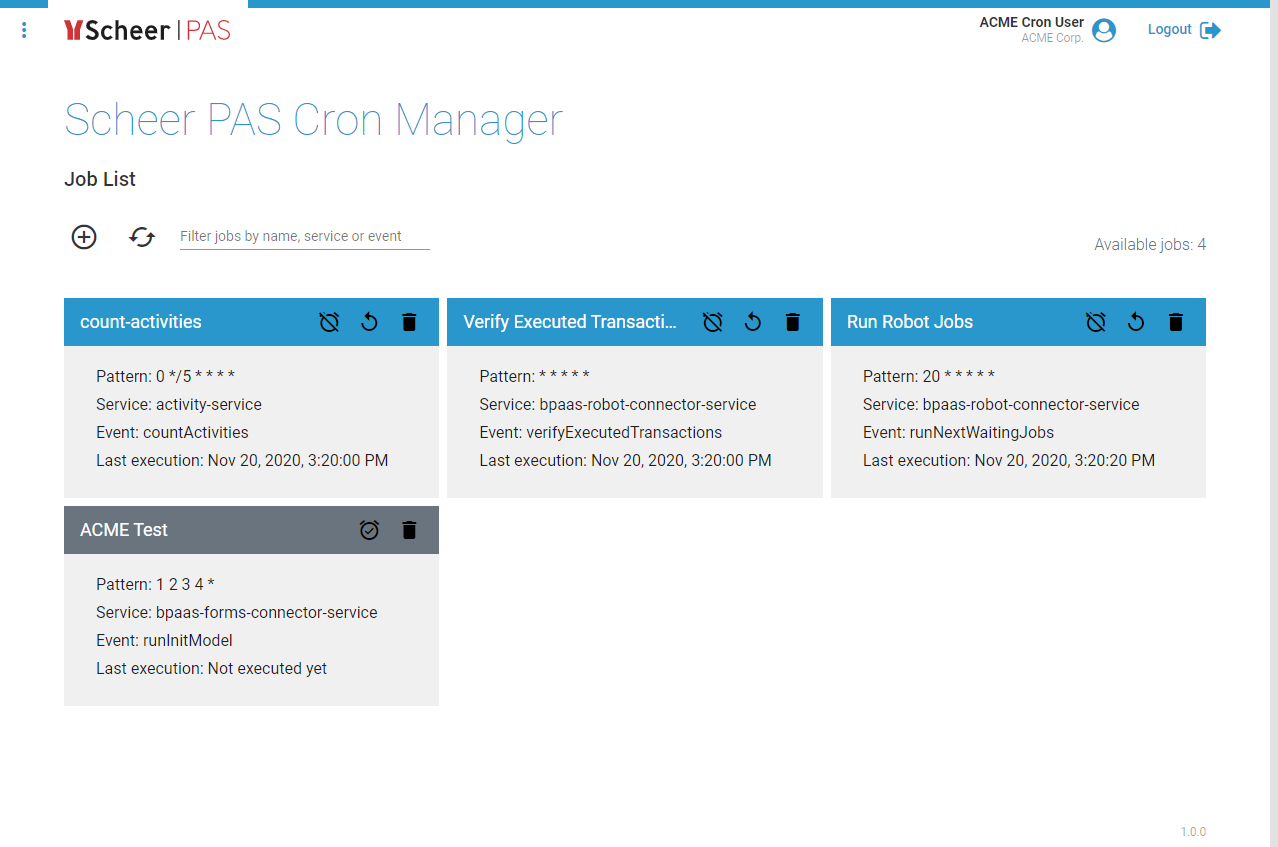Disable schedule for Run Robot Jobs
The height and width of the screenshot is (847, 1278).
point(1096,322)
